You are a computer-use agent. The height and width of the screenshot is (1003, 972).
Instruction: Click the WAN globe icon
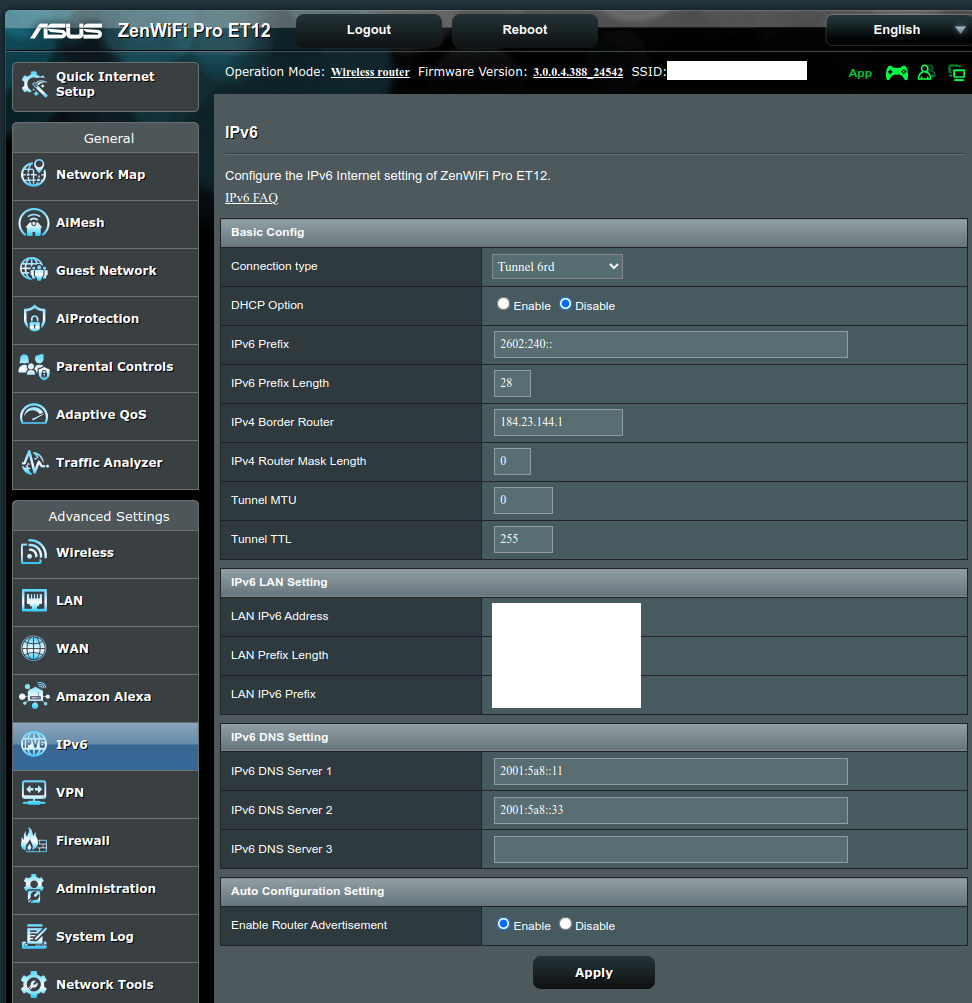(34, 648)
